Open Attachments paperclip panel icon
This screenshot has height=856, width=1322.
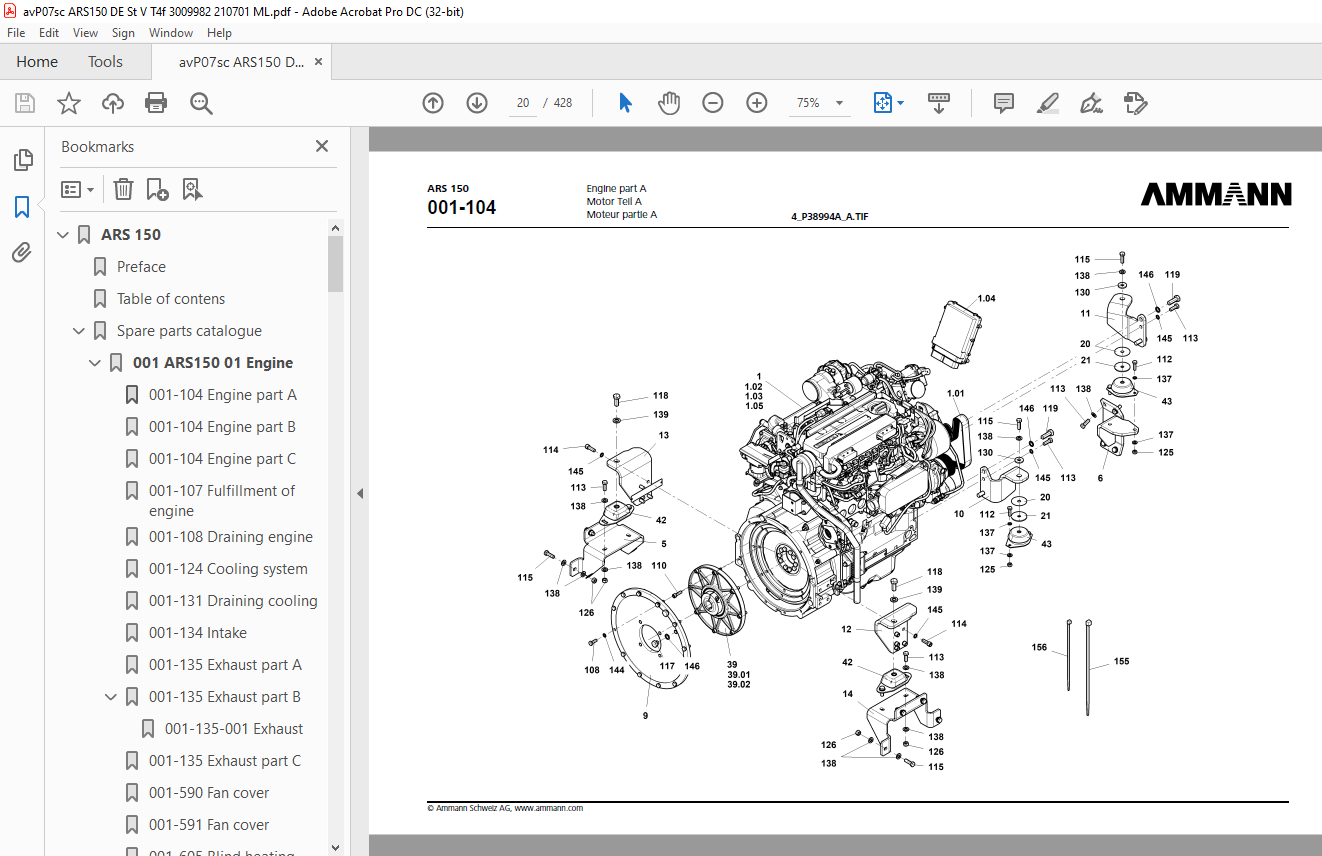coord(22,253)
